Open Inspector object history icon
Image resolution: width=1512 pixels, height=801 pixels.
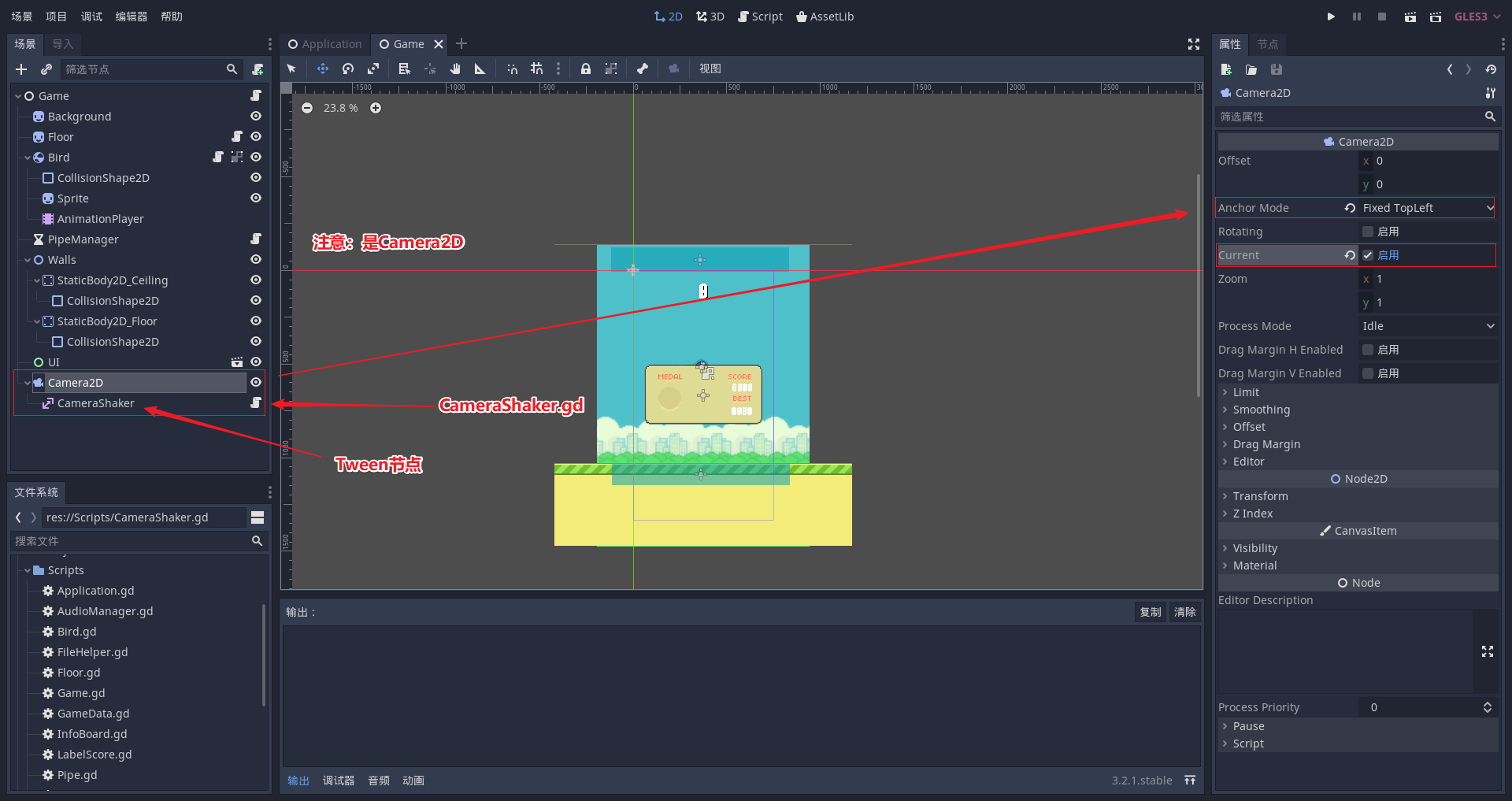point(1491,69)
